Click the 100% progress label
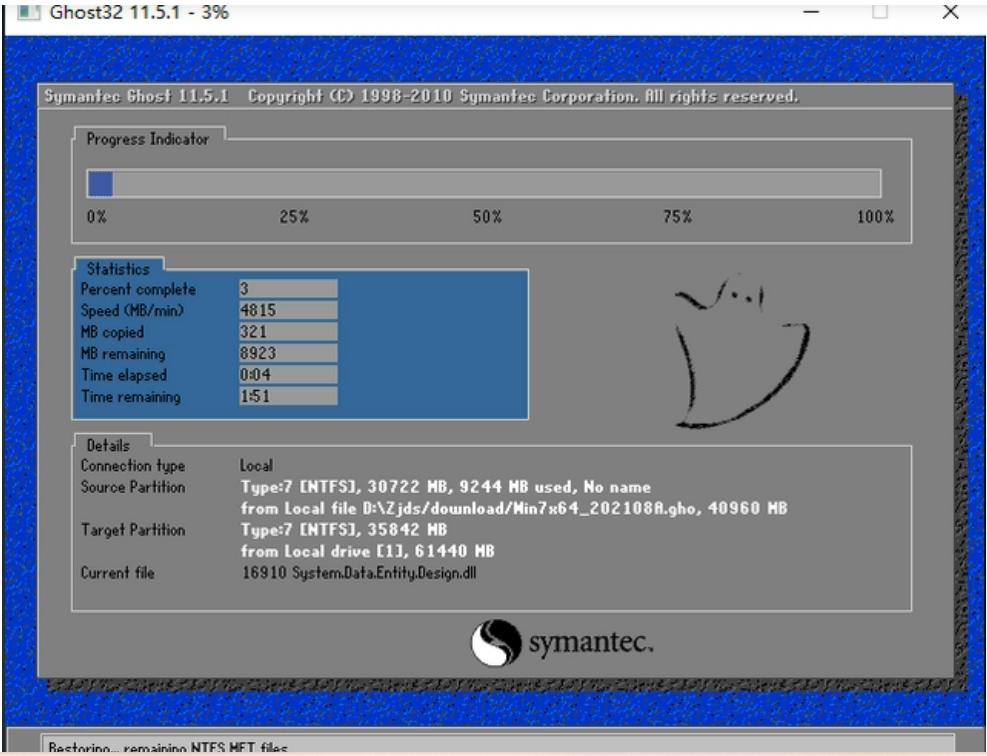The image size is (987, 756). click(875, 217)
